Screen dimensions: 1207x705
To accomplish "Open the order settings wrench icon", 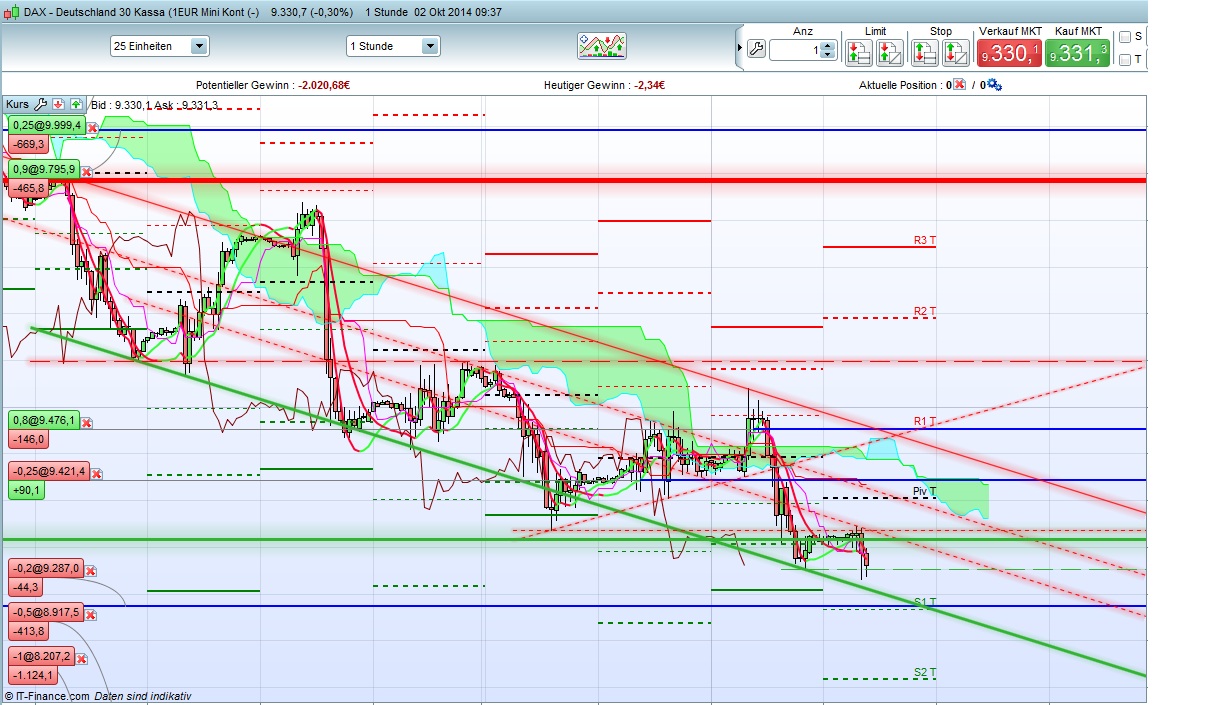I will pos(757,48).
